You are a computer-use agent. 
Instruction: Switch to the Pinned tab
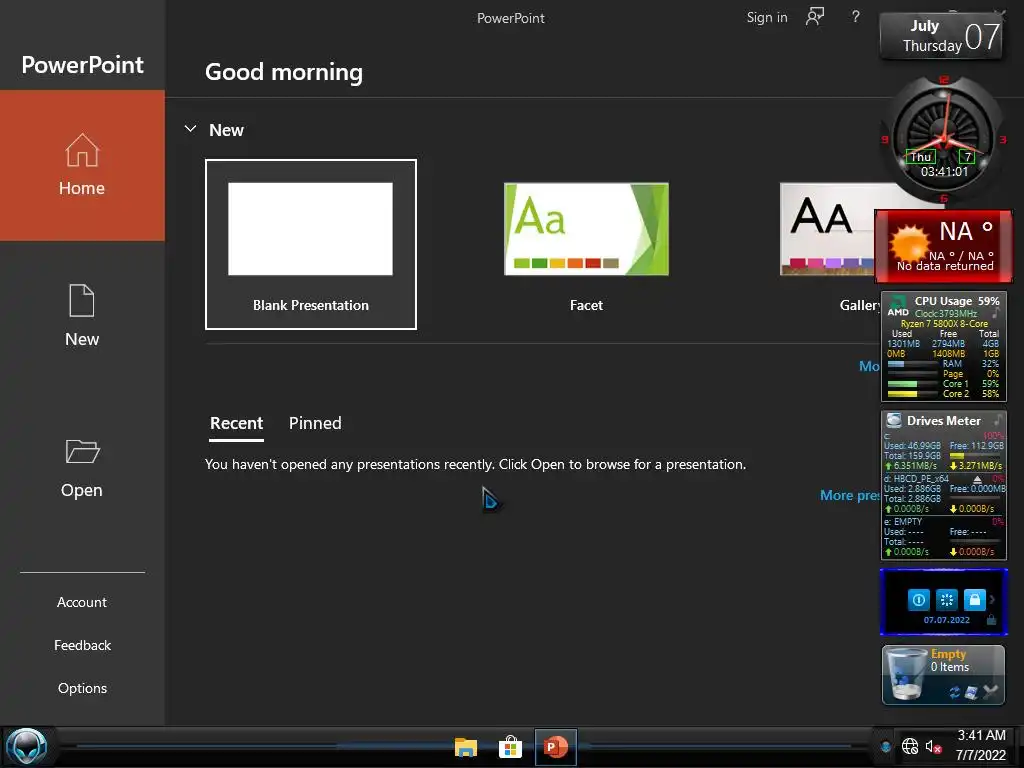pyautogui.click(x=315, y=423)
